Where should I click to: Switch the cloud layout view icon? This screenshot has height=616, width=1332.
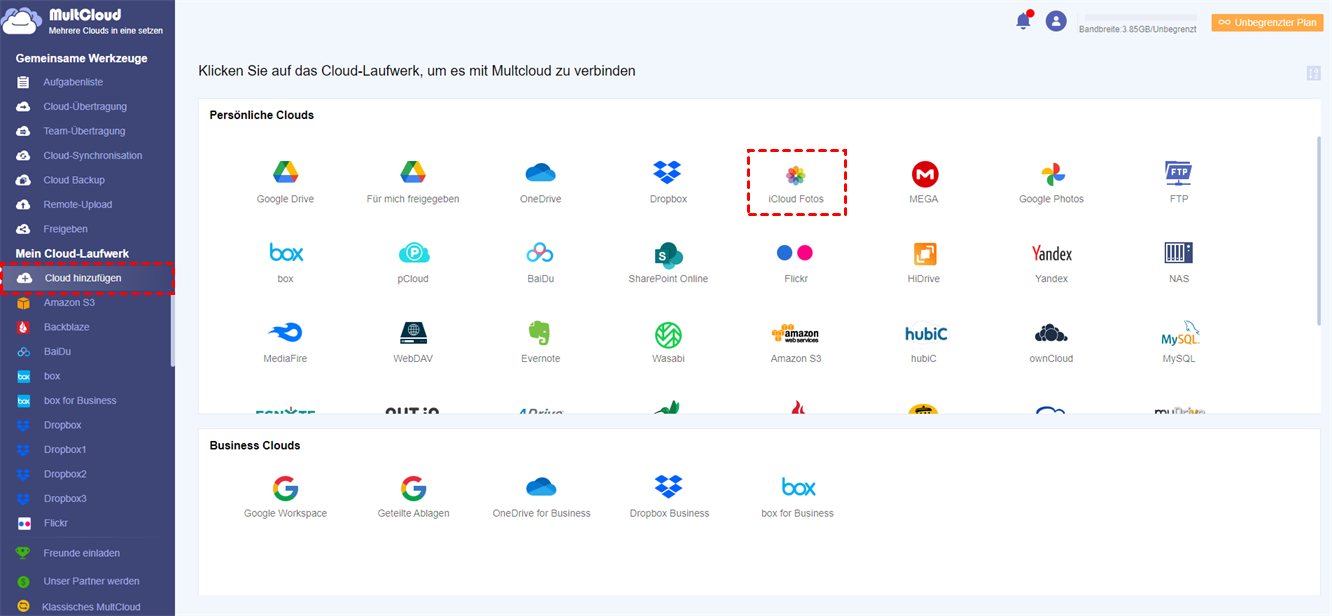[1313, 73]
